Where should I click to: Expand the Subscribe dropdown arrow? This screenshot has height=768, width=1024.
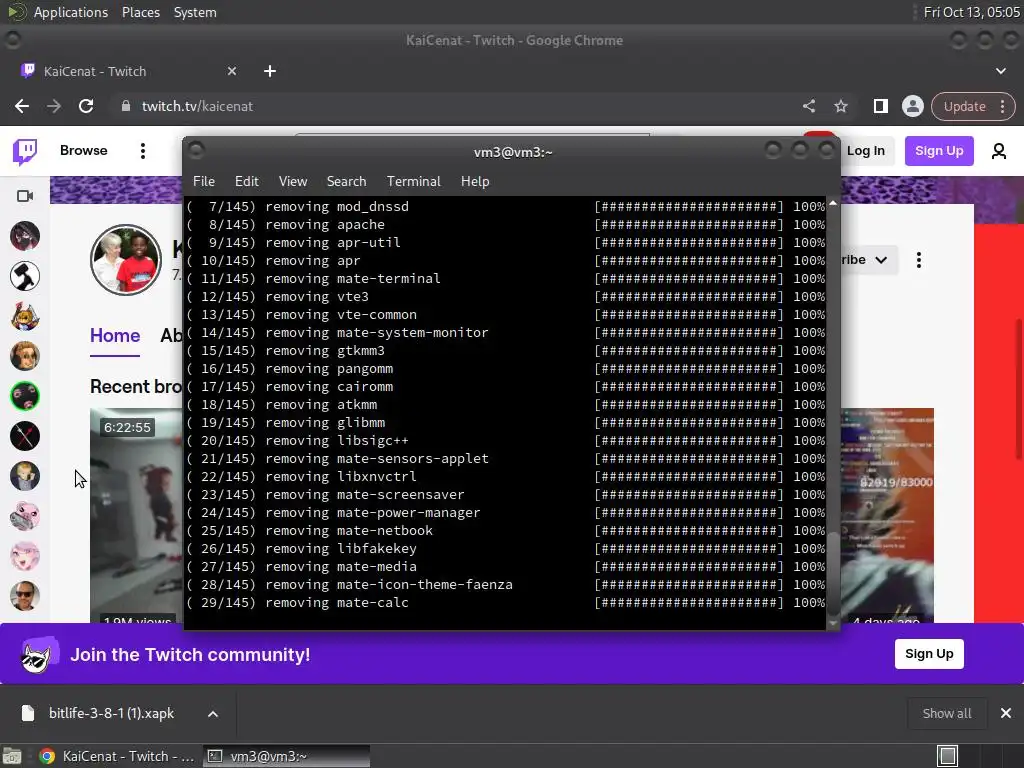(x=881, y=260)
